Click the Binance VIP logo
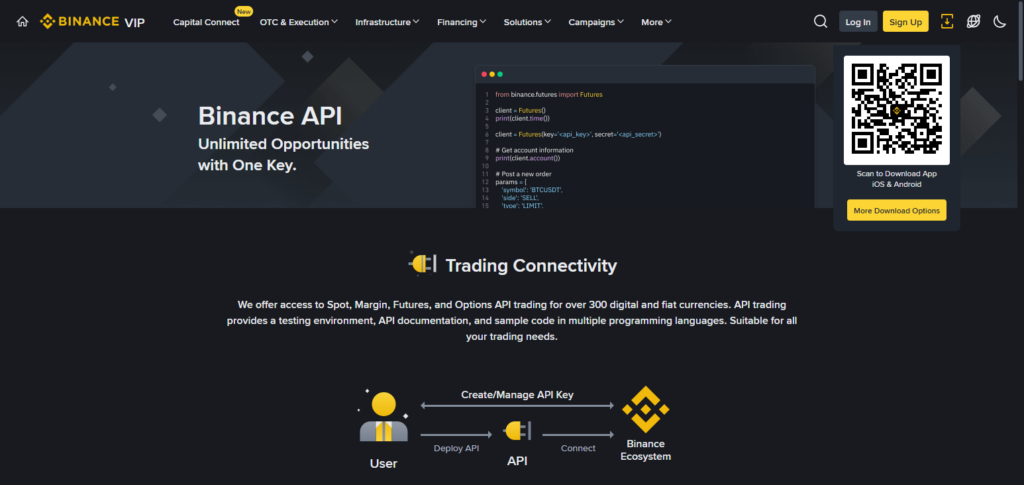The height and width of the screenshot is (485, 1024). tap(92, 22)
